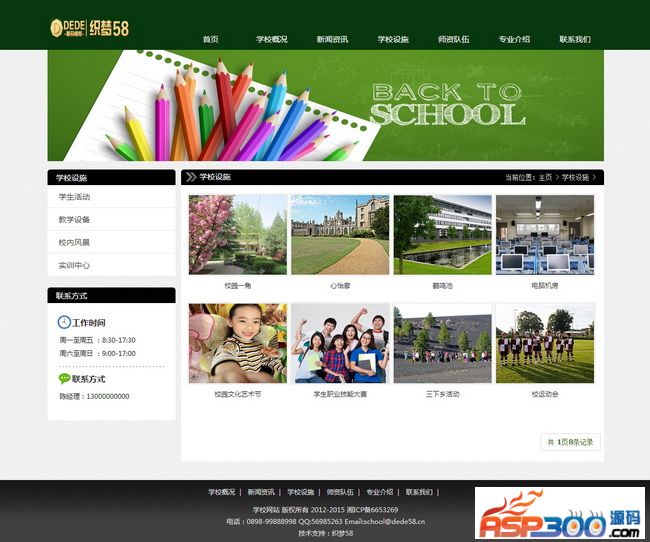Viewport: 650px width, 542px height.
Task: View the 电脑机房 computer room photo
Action: 545,235
